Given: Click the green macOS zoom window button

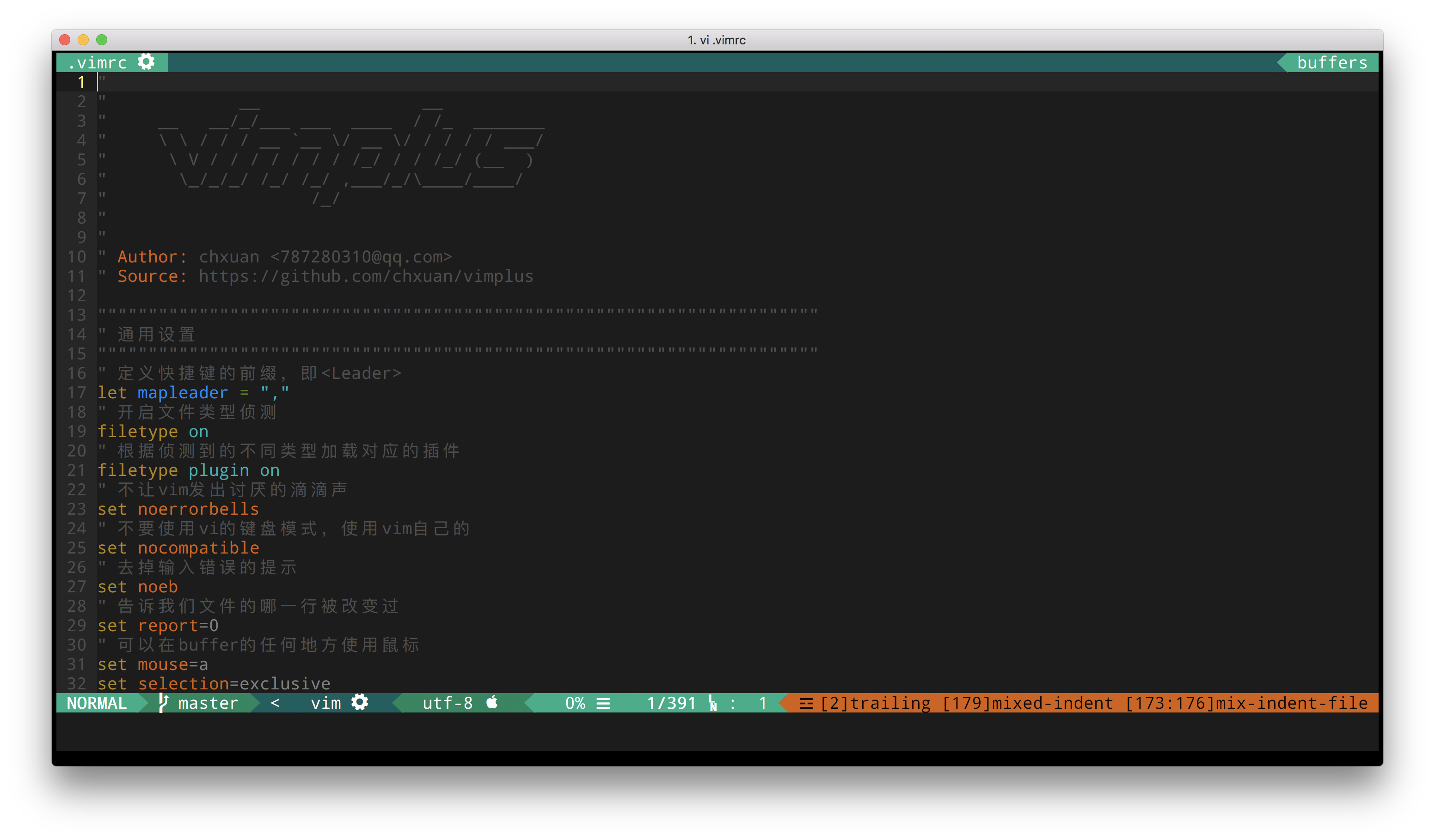Looking at the screenshot, I should [x=102, y=40].
